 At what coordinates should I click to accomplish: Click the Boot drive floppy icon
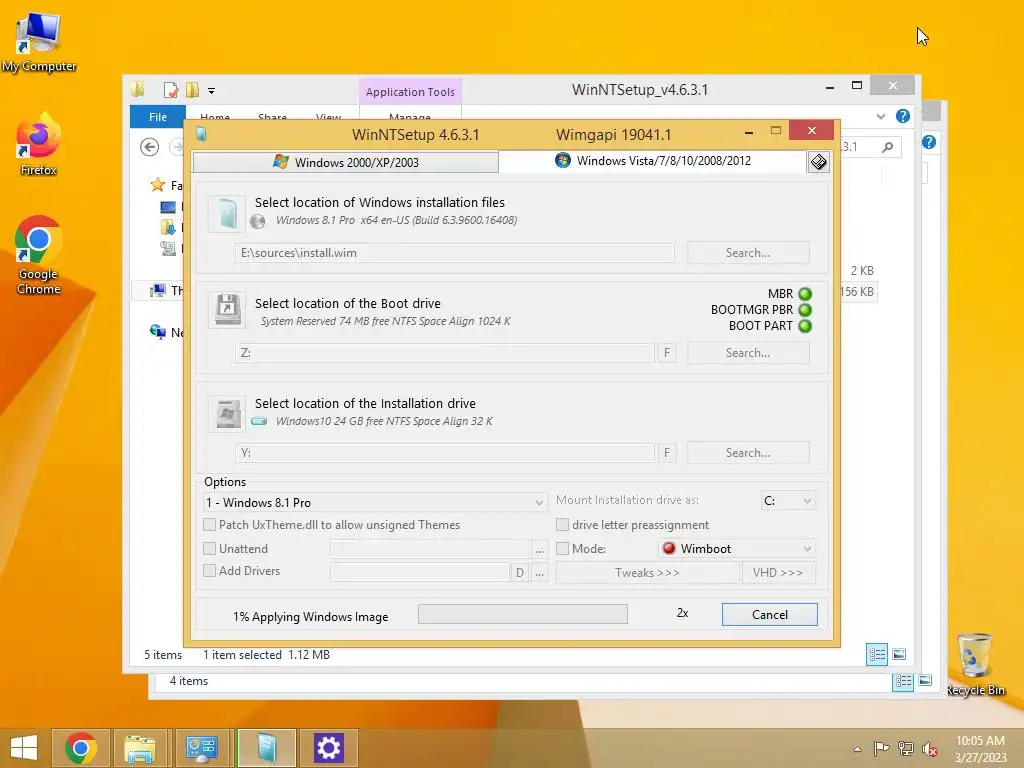227,310
